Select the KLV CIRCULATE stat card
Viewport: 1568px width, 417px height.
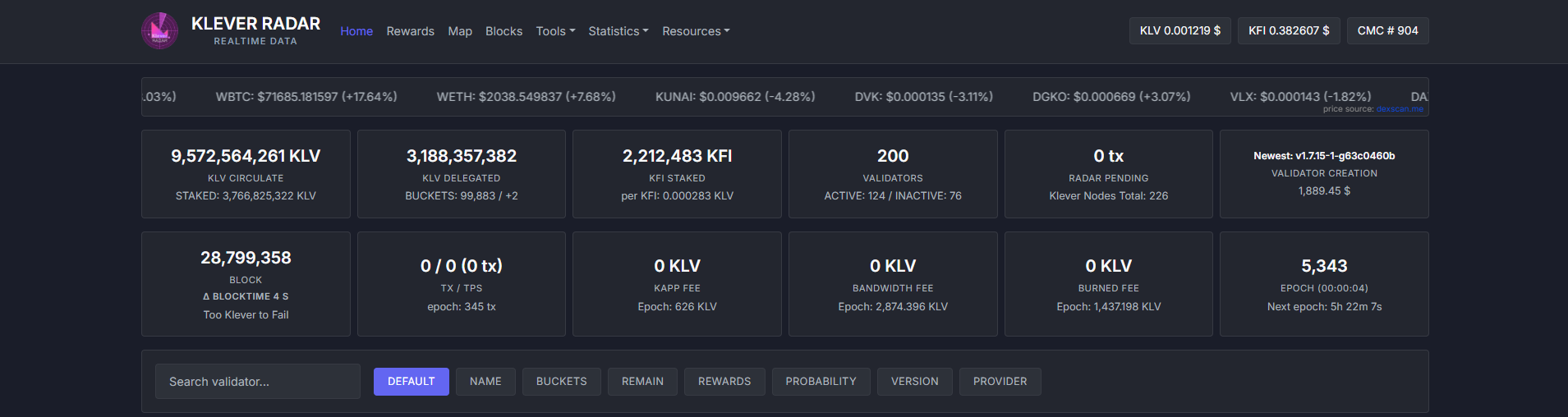click(x=246, y=174)
